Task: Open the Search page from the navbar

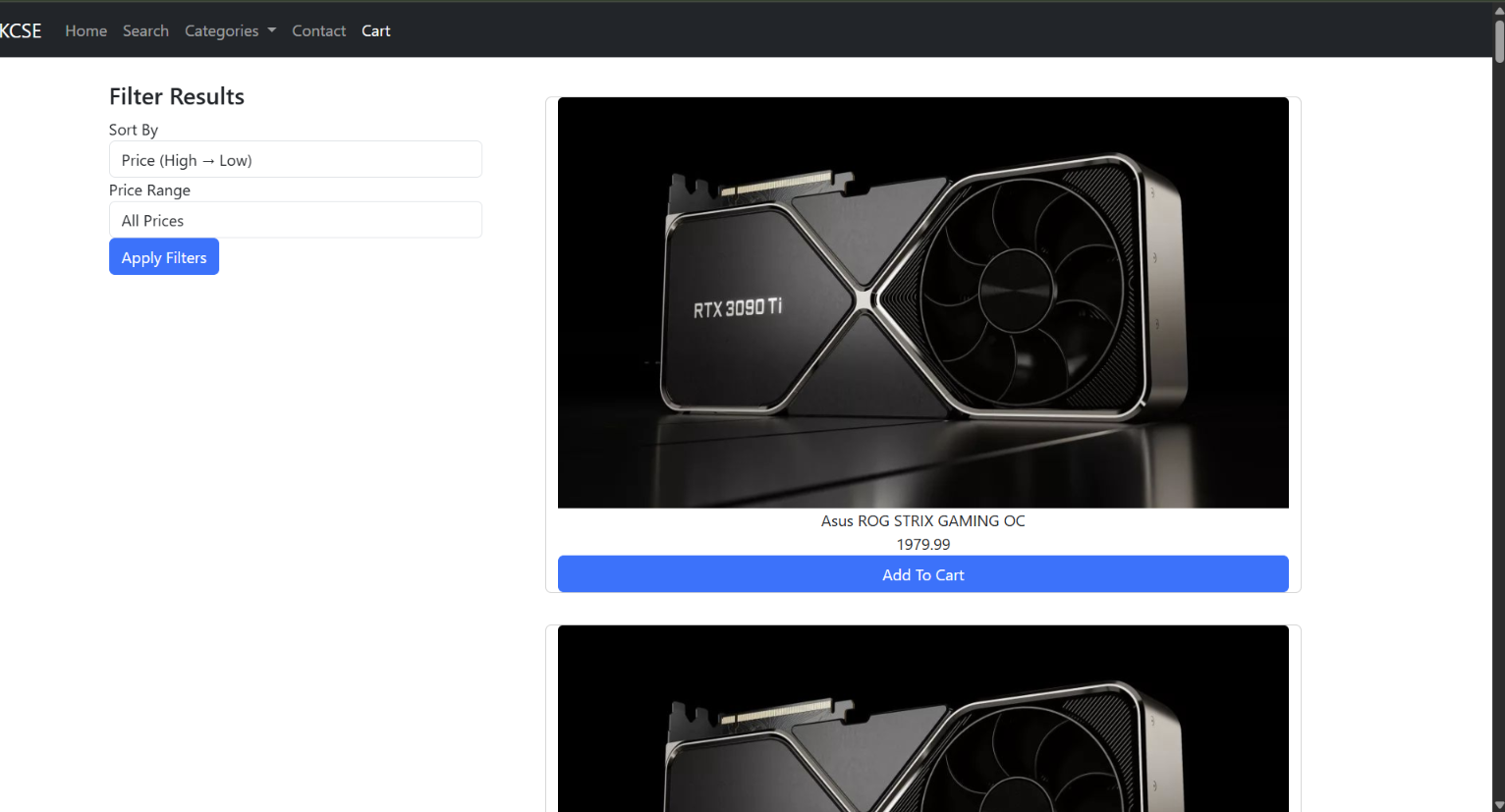Action: [145, 30]
